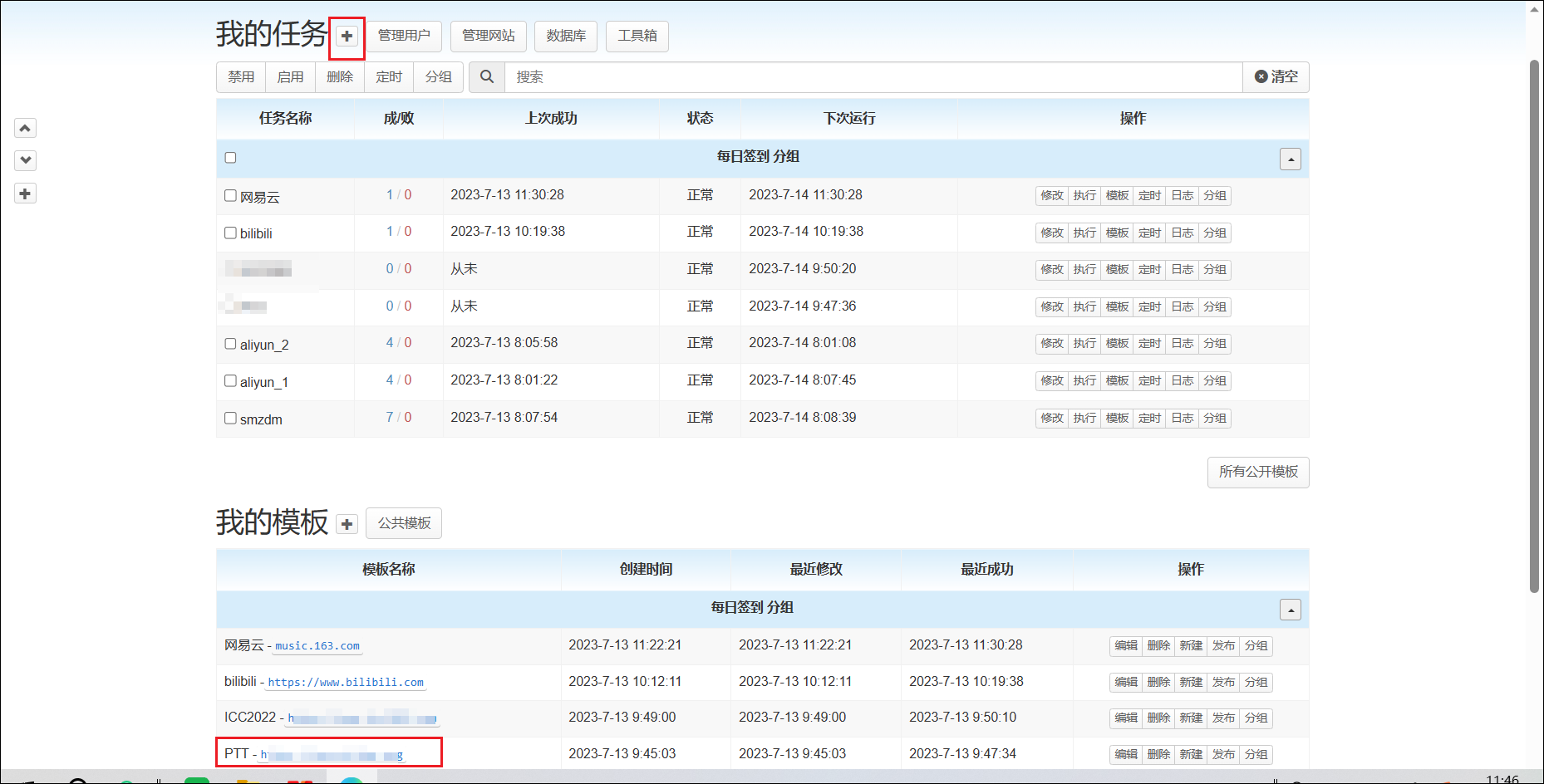Check the smzdm task checkbox

(x=231, y=419)
